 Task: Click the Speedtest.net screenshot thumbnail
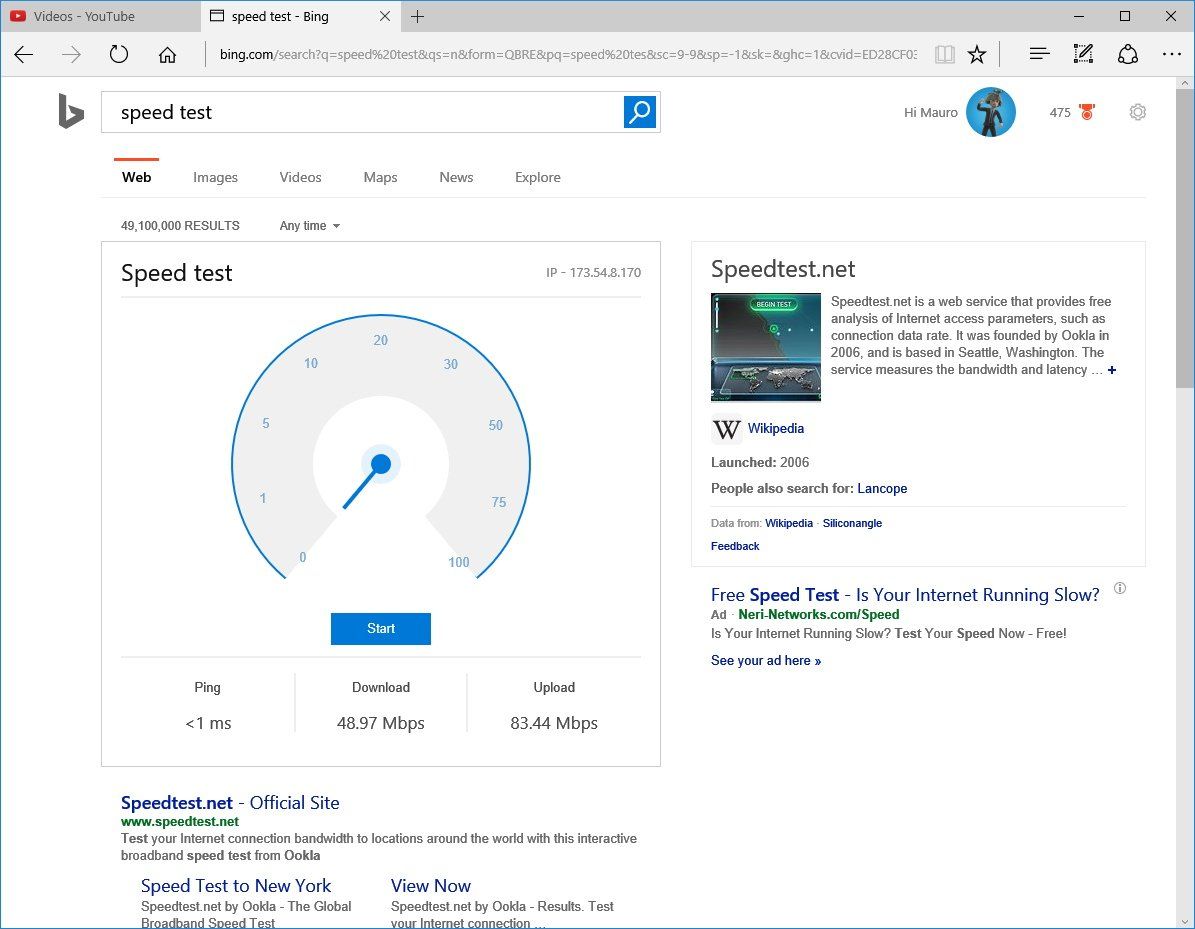tap(765, 347)
